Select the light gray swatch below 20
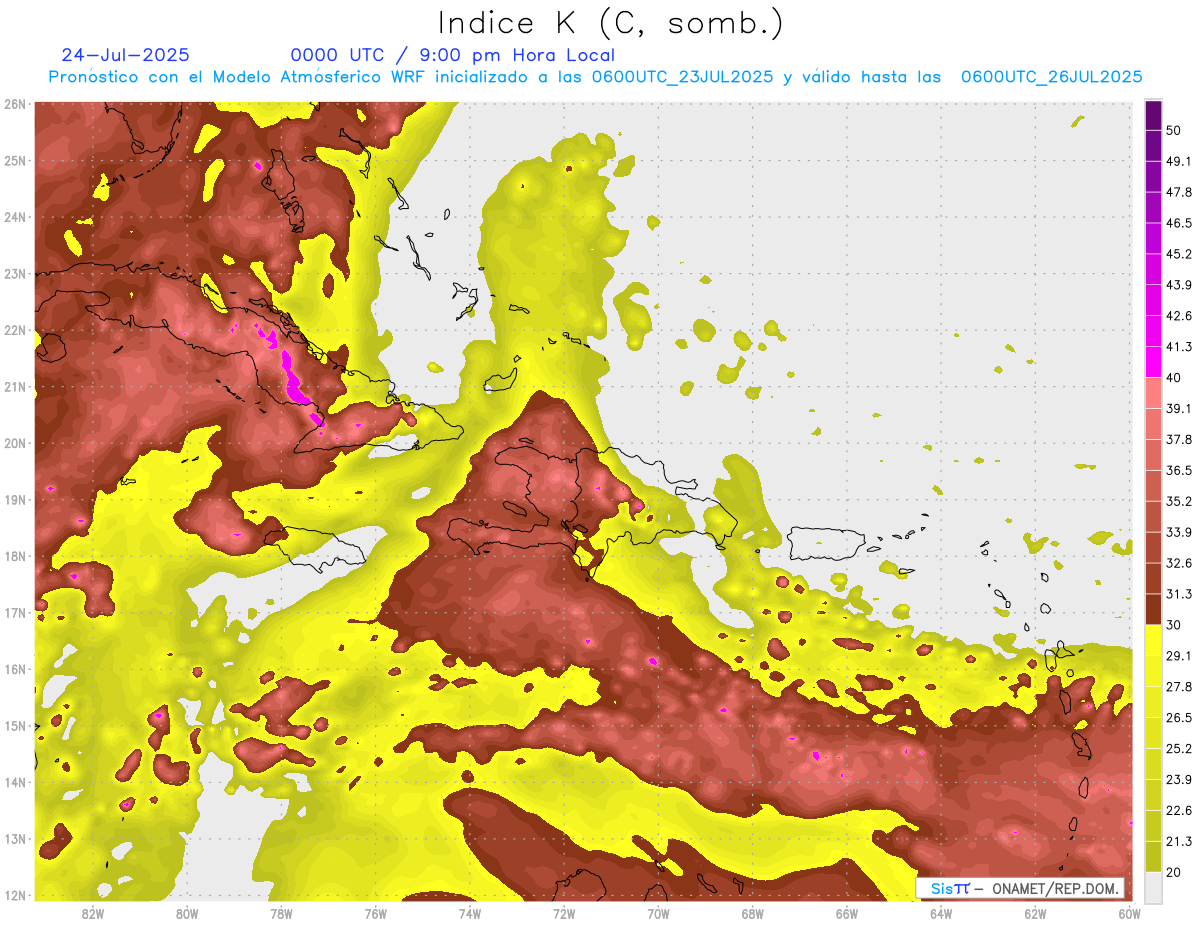Image resolution: width=1200 pixels, height=927 pixels. [1153, 887]
